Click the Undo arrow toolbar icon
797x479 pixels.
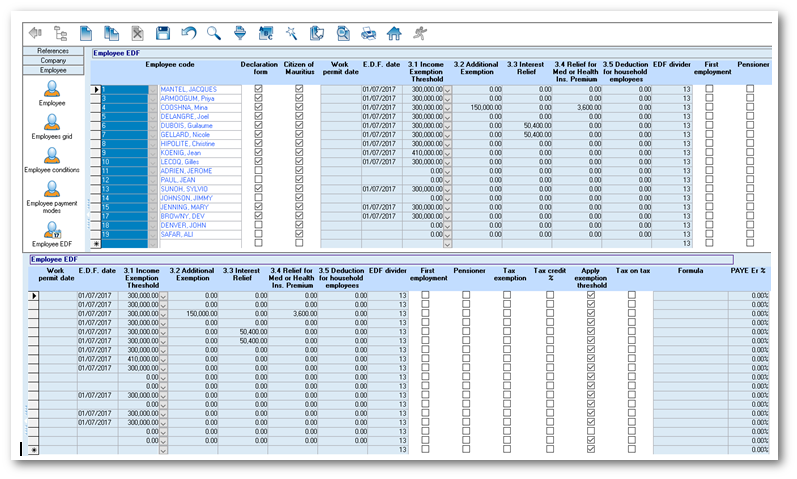pyautogui.click(x=189, y=33)
